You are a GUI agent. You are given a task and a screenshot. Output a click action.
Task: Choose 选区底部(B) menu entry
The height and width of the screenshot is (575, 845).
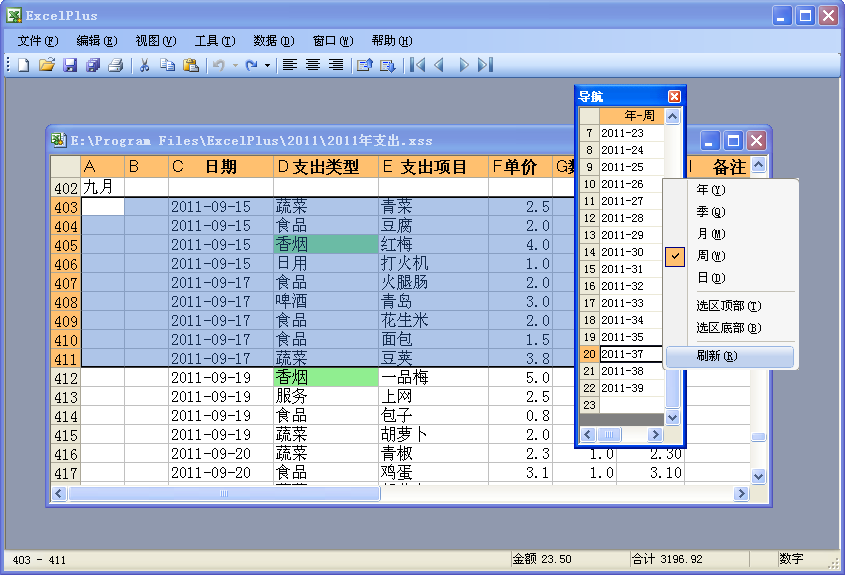point(730,328)
